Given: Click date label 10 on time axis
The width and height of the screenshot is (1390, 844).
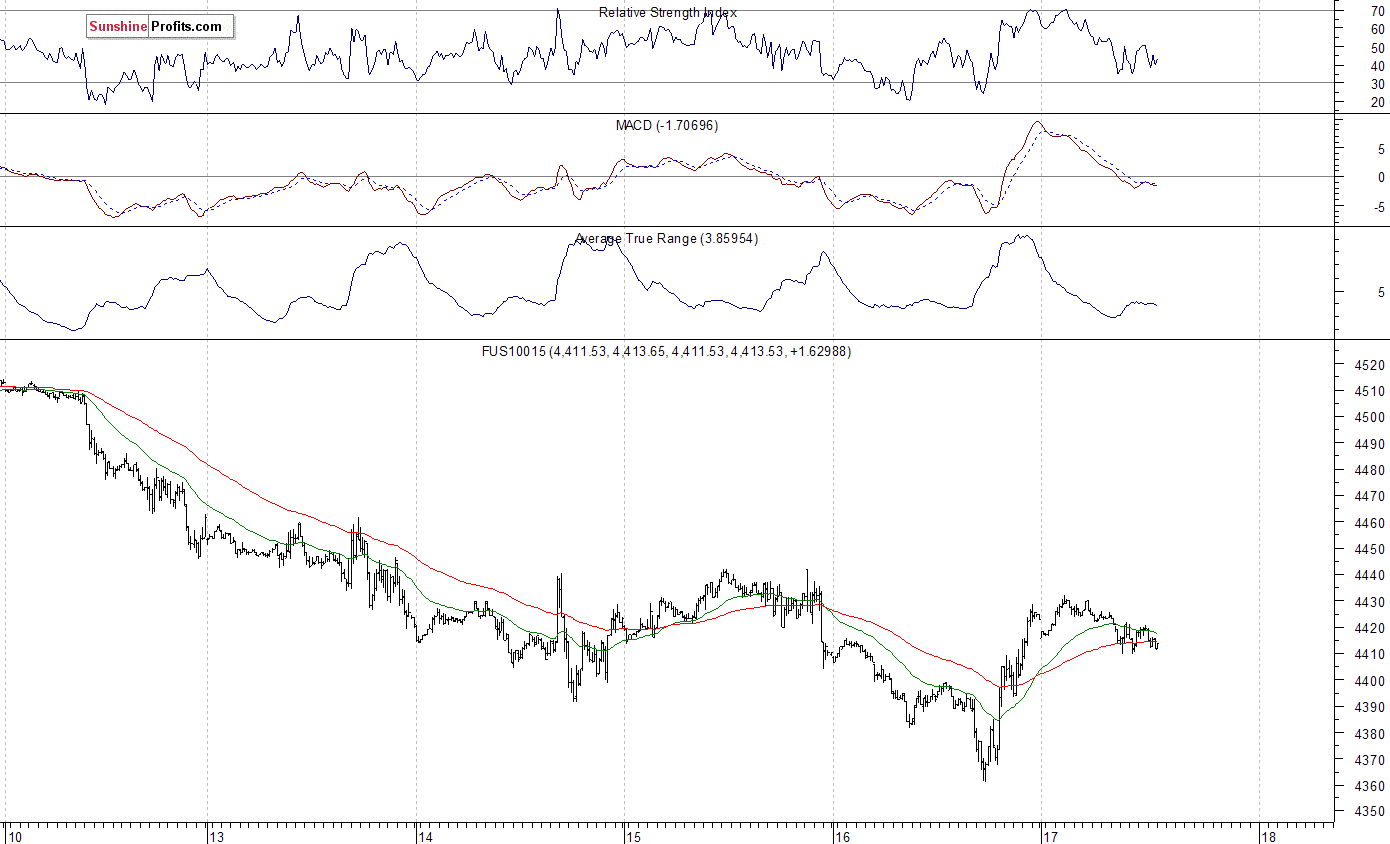Looking at the screenshot, I should (16, 835).
